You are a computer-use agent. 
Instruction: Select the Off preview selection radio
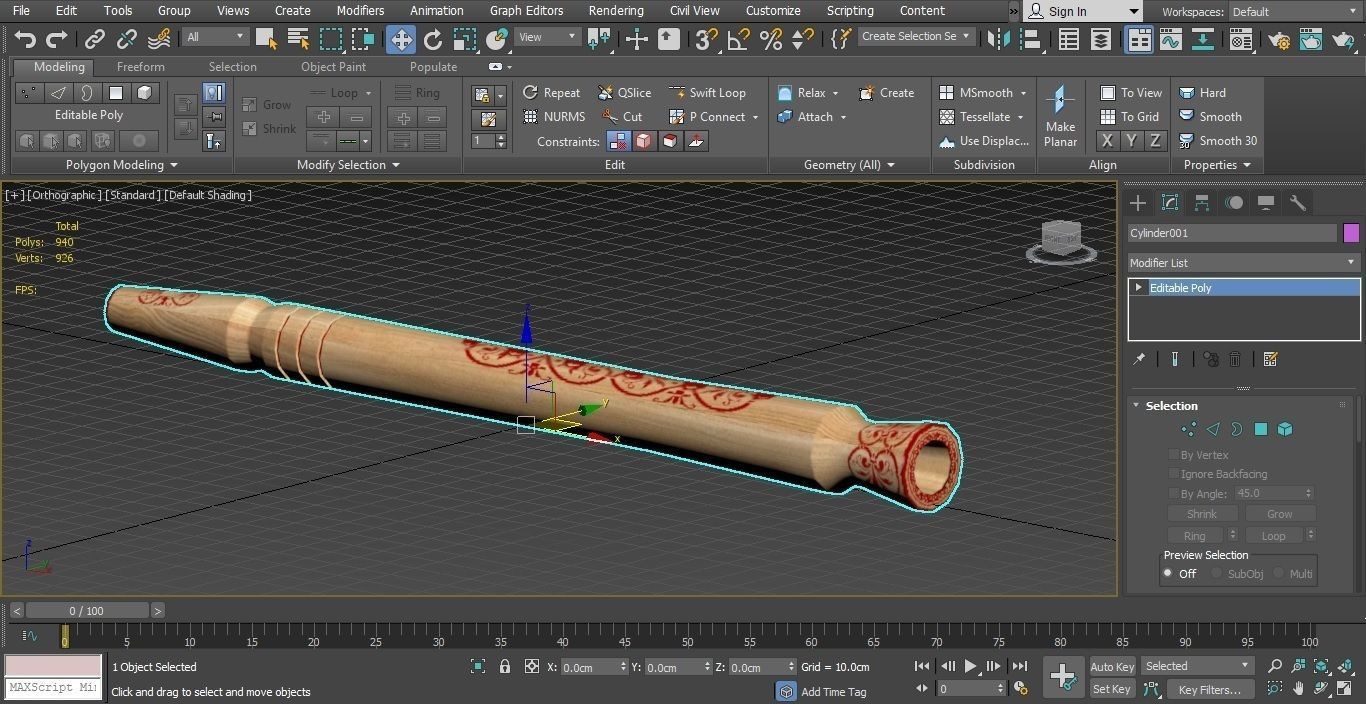[1167, 574]
